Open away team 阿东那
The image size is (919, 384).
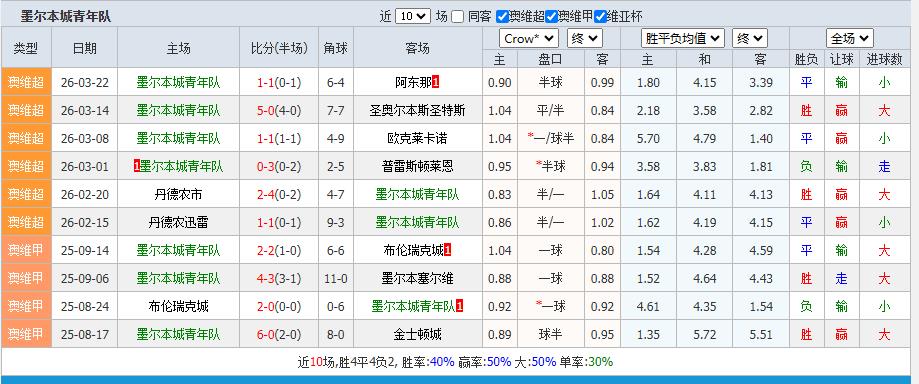tap(414, 83)
